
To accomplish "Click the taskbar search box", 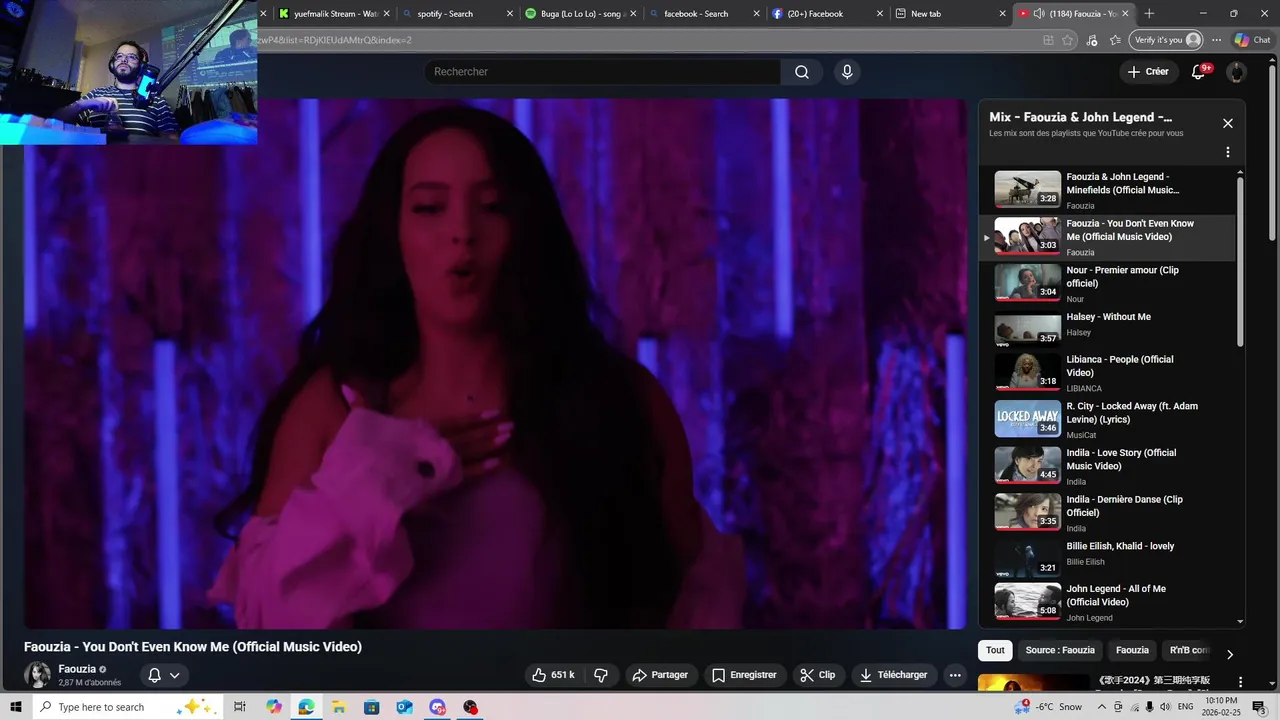I will [x=128, y=707].
